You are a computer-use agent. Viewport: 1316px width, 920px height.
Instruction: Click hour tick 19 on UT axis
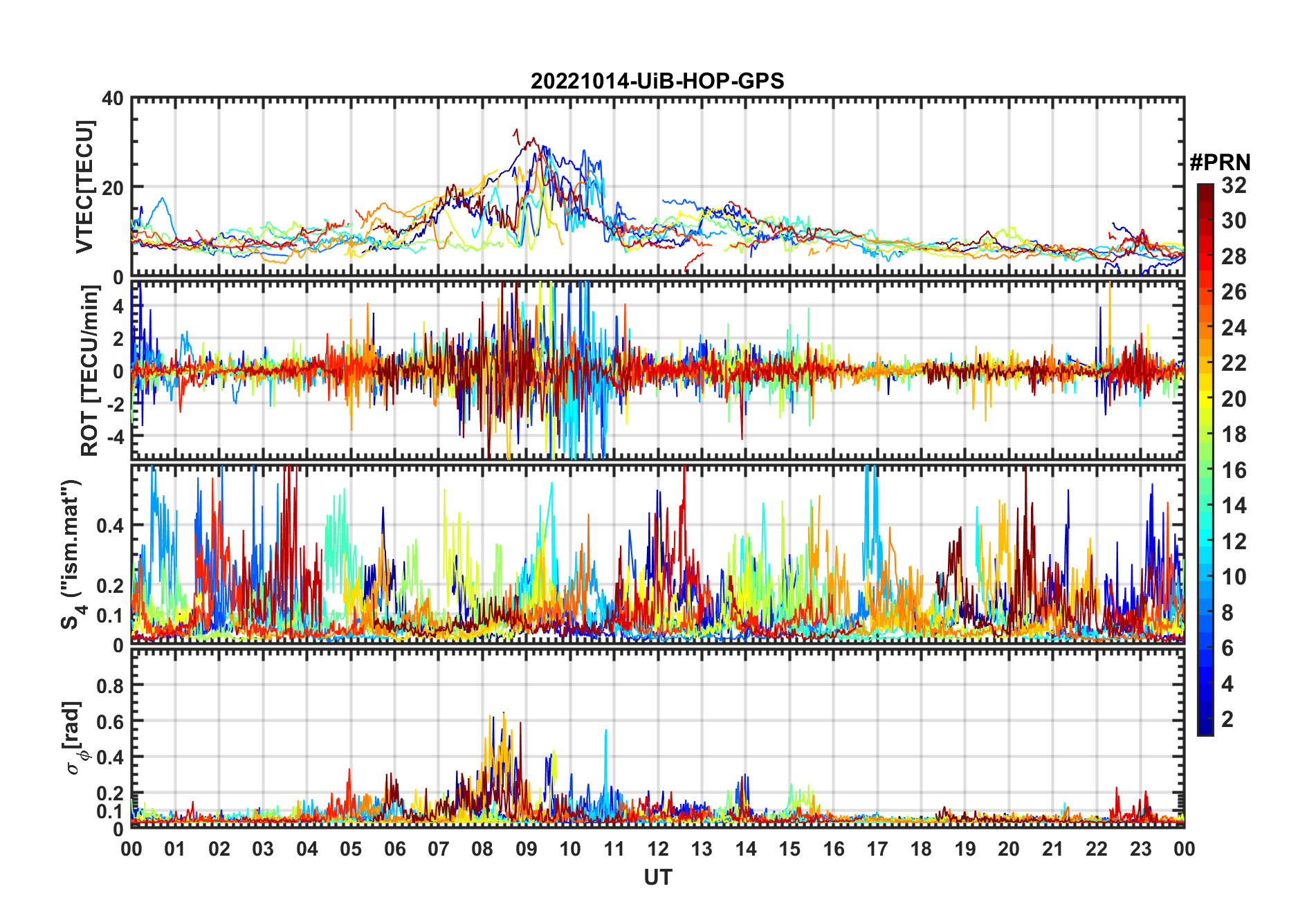pyautogui.click(x=965, y=849)
